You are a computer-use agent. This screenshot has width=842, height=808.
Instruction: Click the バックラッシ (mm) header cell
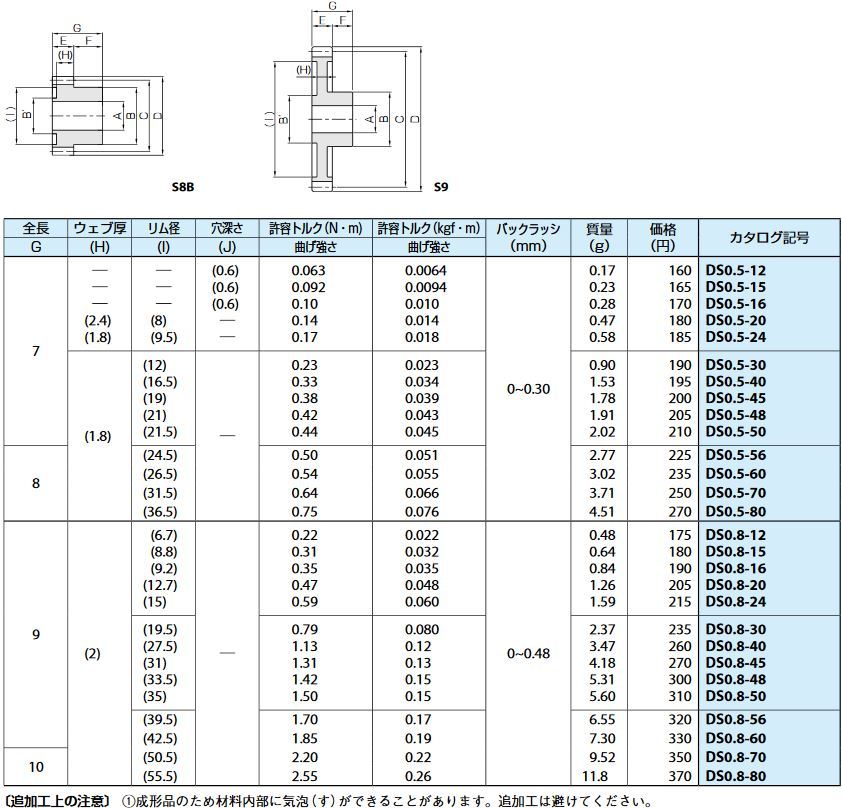point(528,237)
